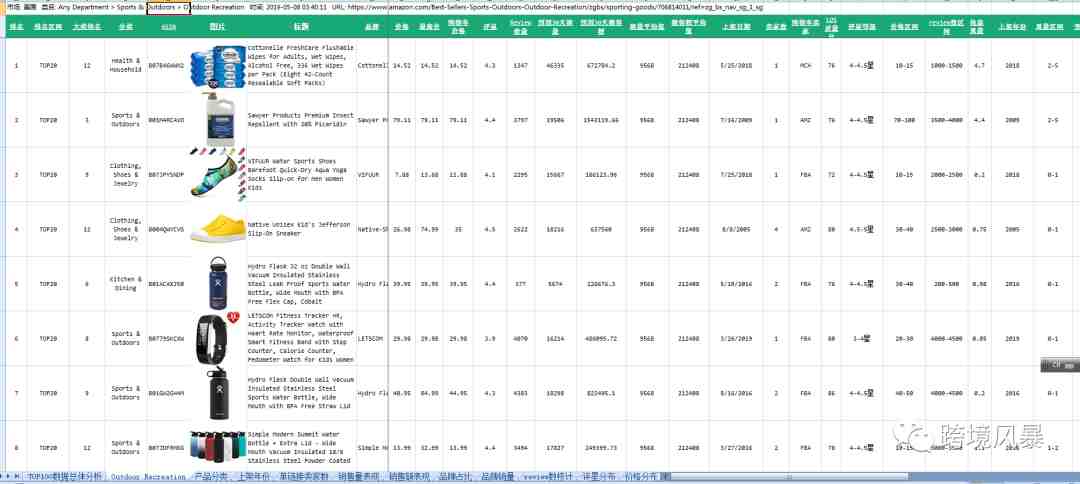1080x484 pixels.
Task: Click the blue Hydro Flask 32 oz image
Action: (x=218, y=283)
